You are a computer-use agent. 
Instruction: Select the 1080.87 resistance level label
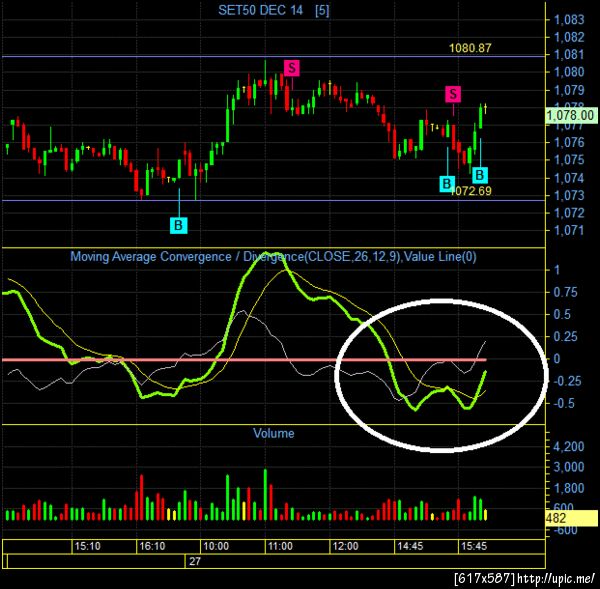[470, 48]
